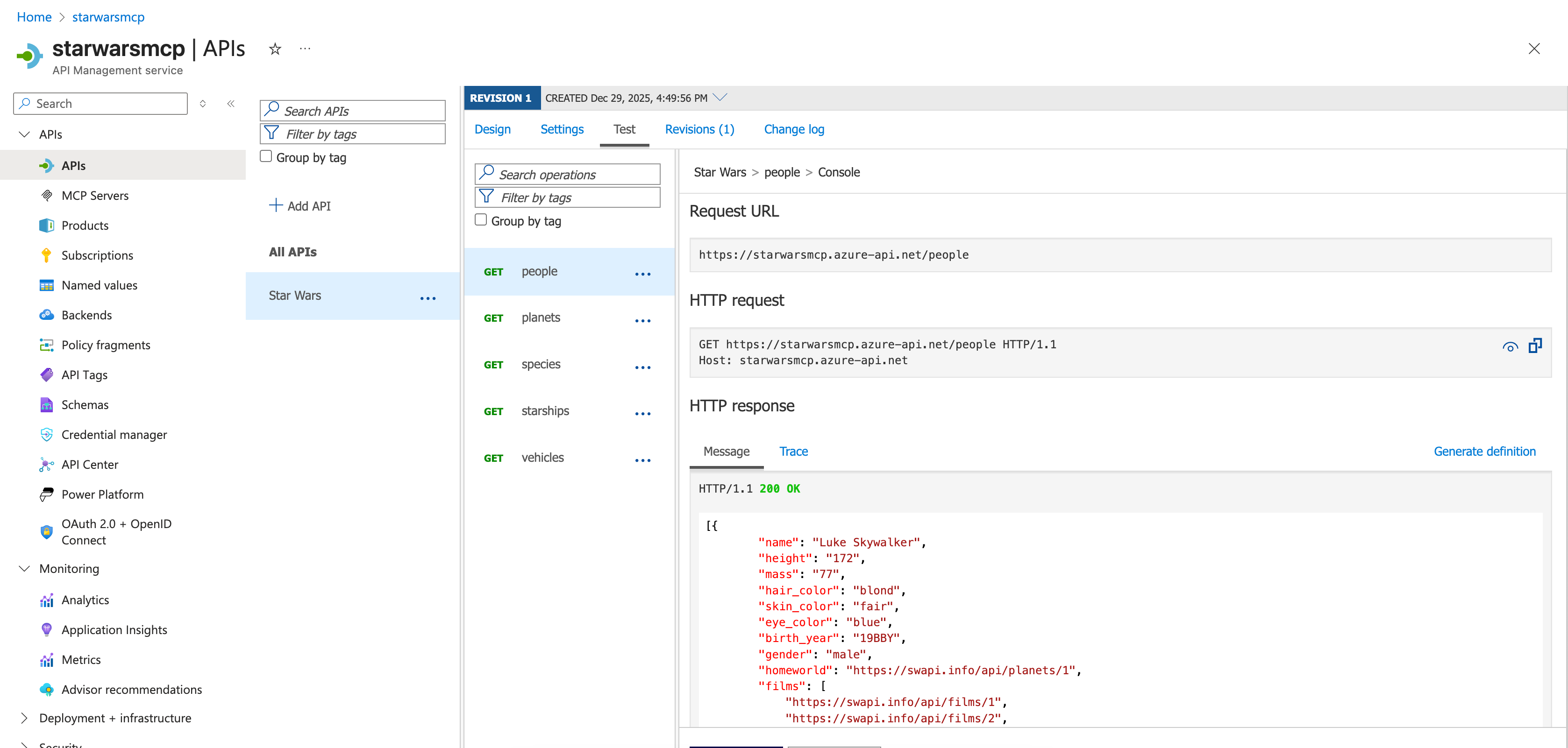Star the starwarsmcp APIs page as favorite

pos(275,49)
